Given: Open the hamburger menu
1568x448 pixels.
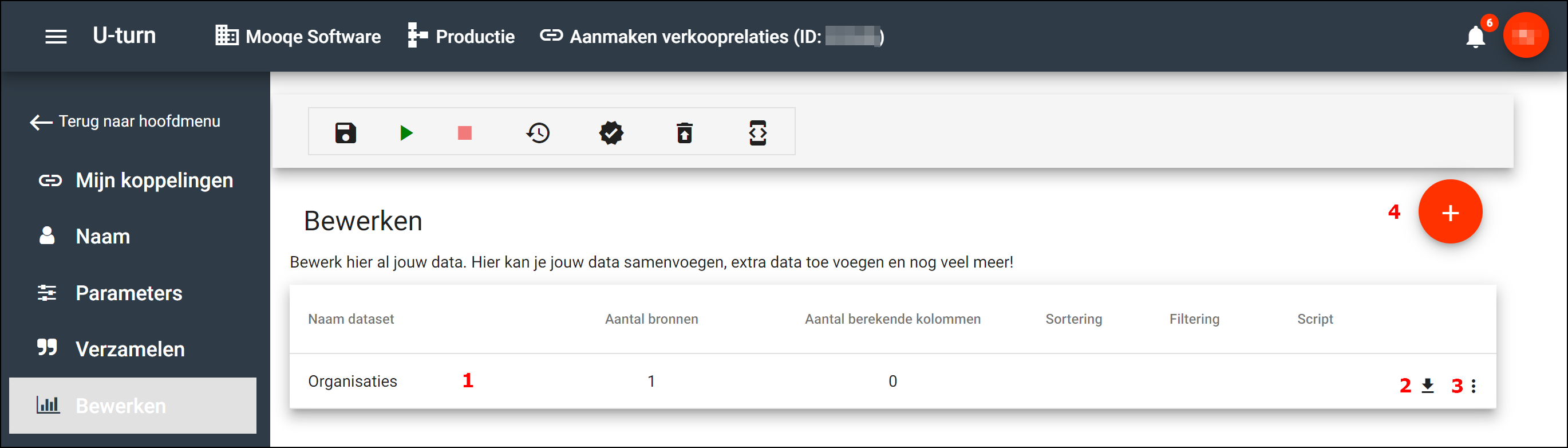Looking at the screenshot, I should tap(56, 37).
